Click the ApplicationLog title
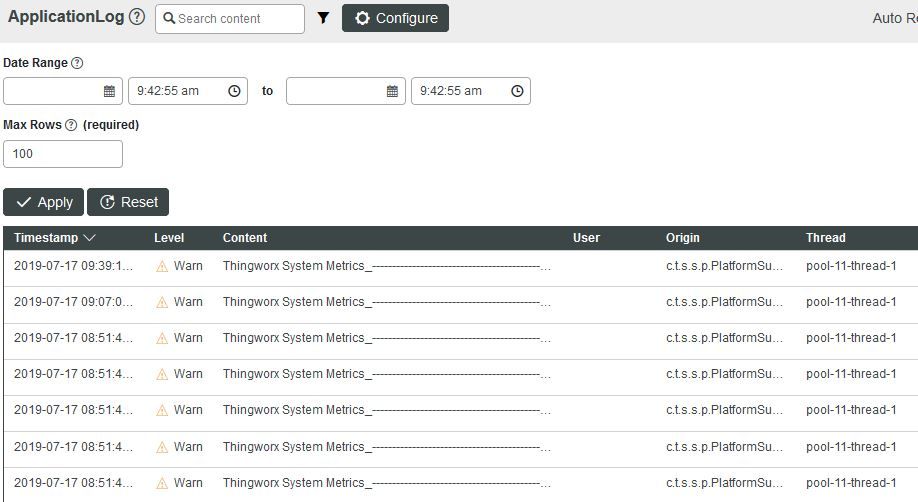This screenshot has width=918, height=502. click(66, 16)
